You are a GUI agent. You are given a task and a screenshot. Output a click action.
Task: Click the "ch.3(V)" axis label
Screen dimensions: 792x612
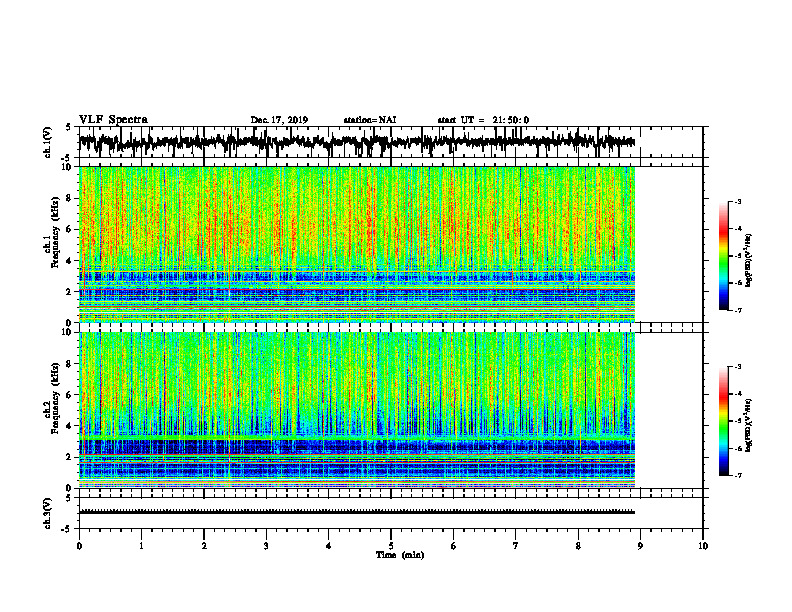click(x=48, y=513)
